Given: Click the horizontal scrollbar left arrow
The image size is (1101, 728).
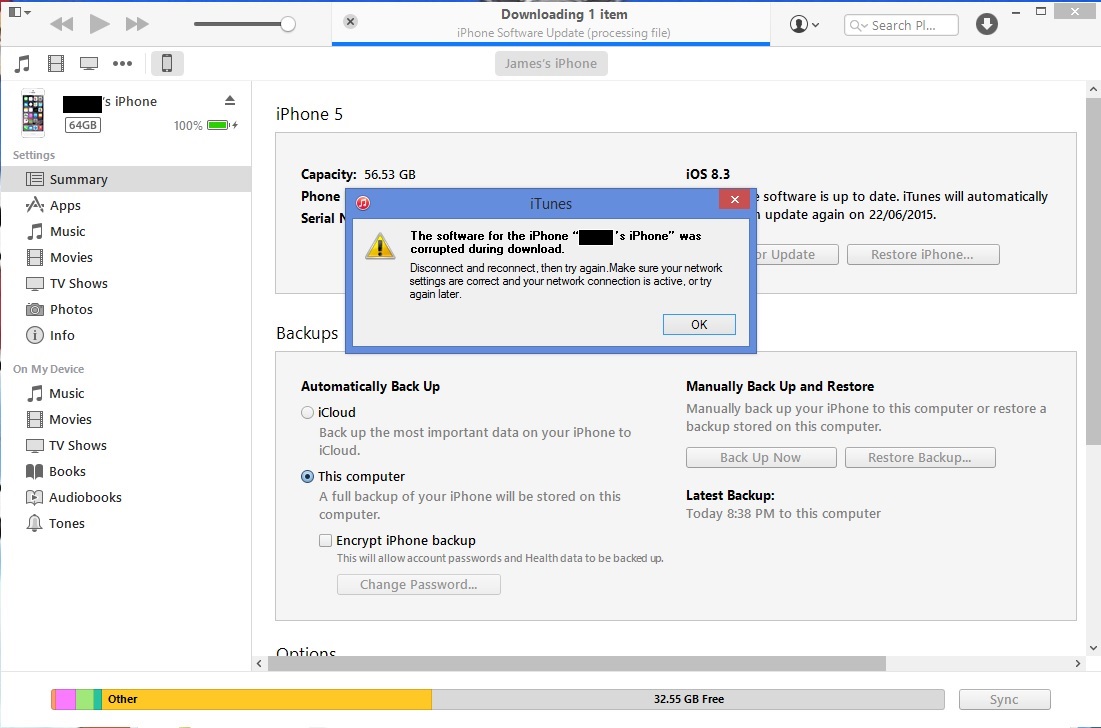Looking at the screenshot, I should pyautogui.click(x=259, y=663).
